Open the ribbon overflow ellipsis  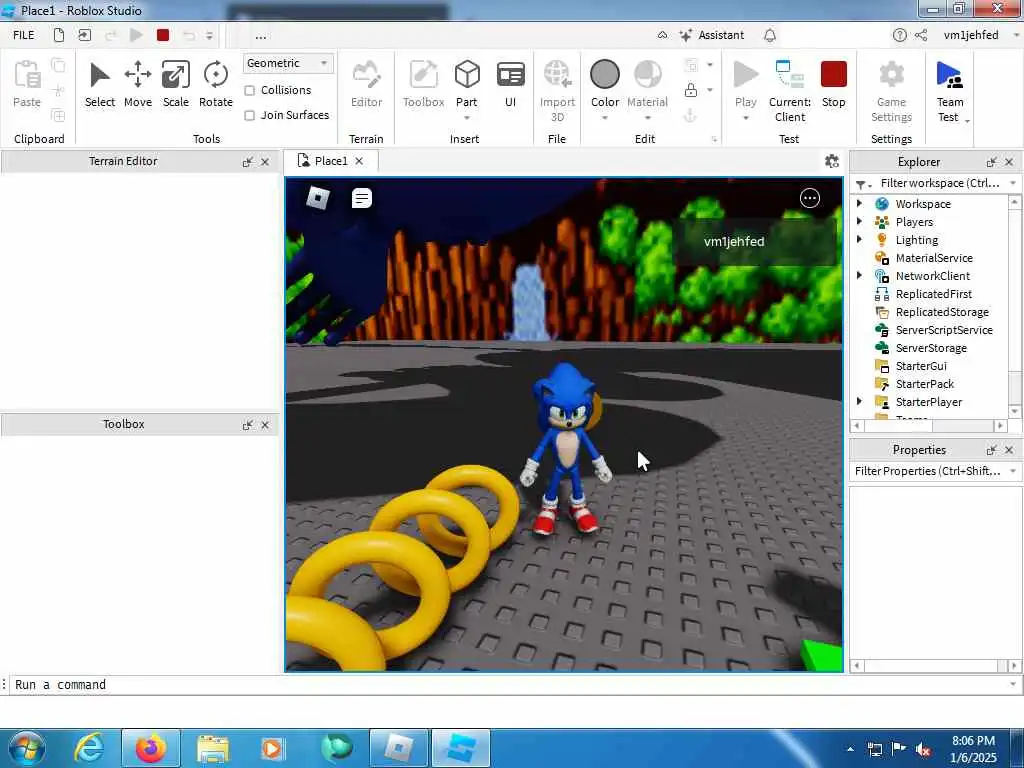point(261,36)
